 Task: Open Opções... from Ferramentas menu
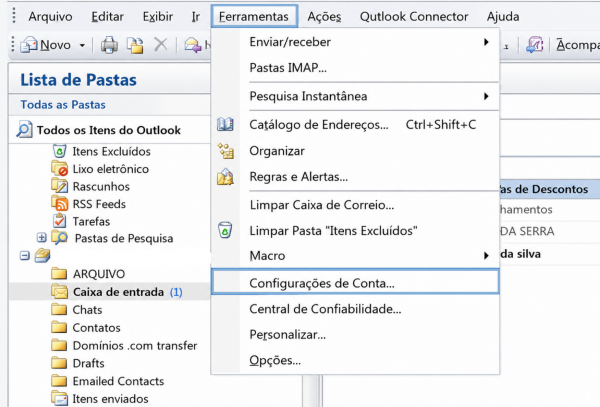coord(355,360)
